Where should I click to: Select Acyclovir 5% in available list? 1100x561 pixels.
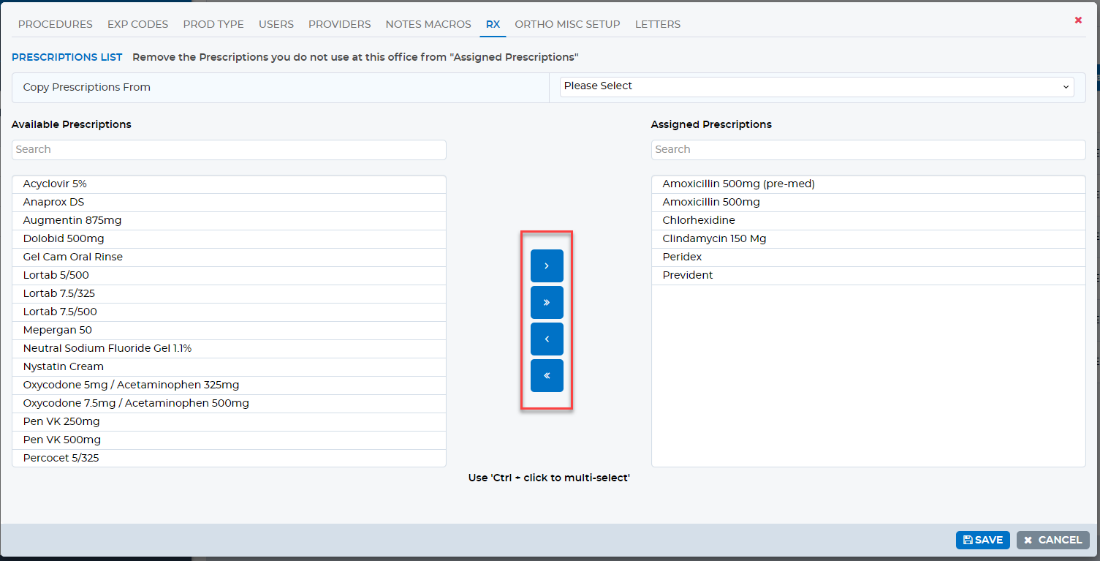229,184
